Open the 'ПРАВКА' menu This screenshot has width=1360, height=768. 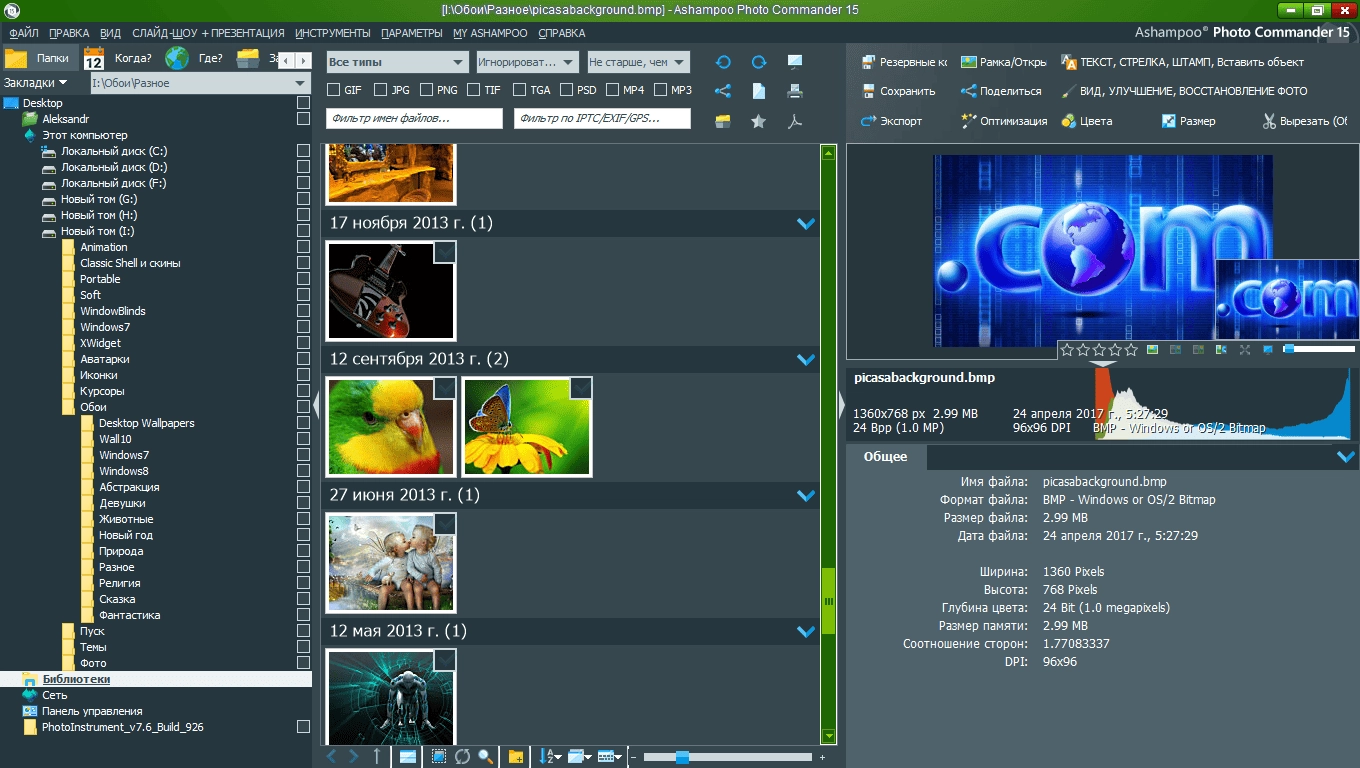point(69,33)
